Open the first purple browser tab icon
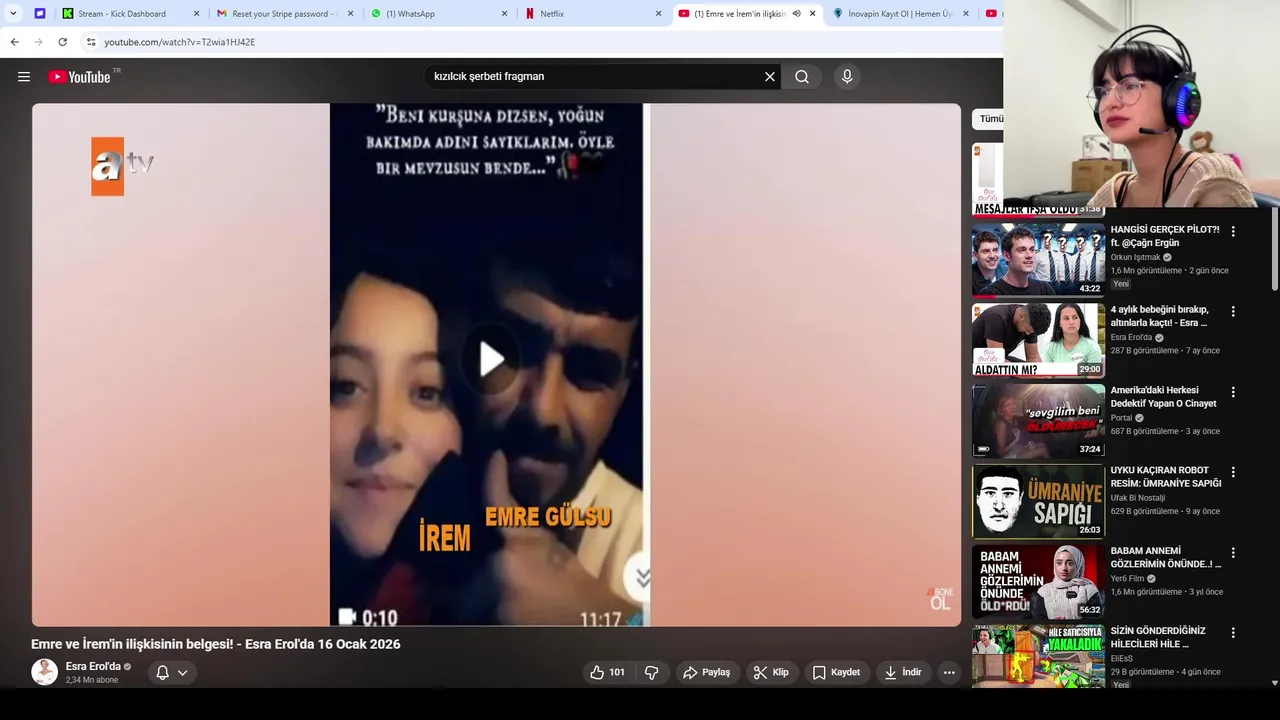The height and width of the screenshot is (720, 1280). [x=40, y=14]
